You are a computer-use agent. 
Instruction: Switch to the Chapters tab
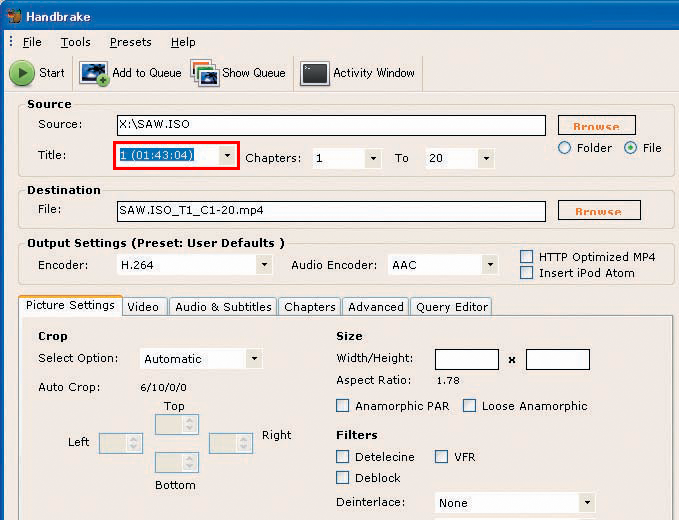pyautogui.click(x=310, y=307)
